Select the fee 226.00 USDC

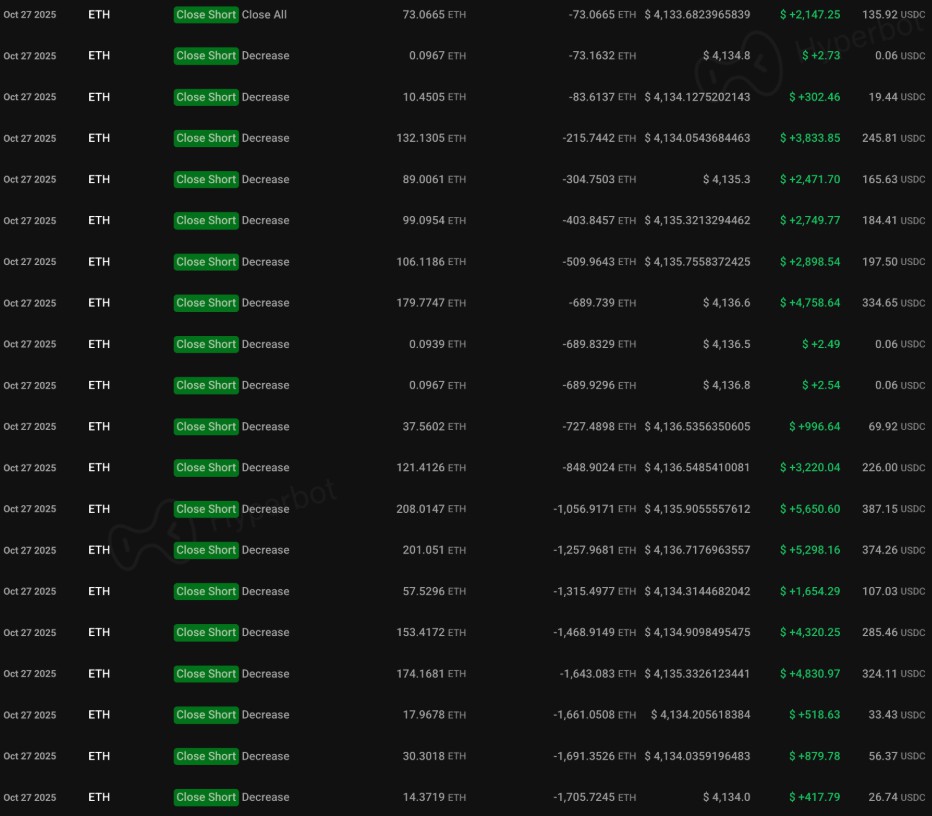[x=893, y=468]
